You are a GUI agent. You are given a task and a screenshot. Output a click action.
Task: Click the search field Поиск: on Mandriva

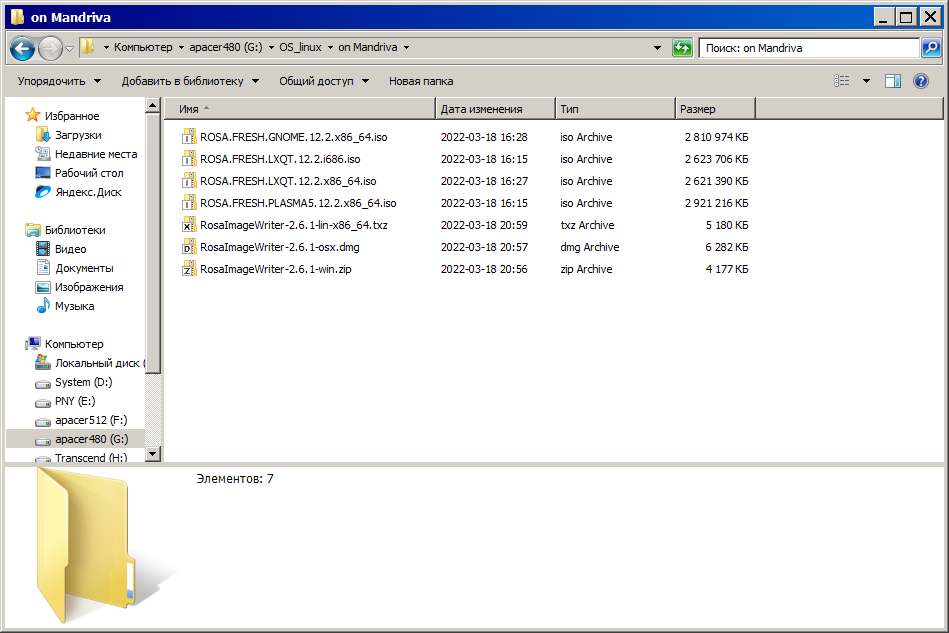[809, 48]
